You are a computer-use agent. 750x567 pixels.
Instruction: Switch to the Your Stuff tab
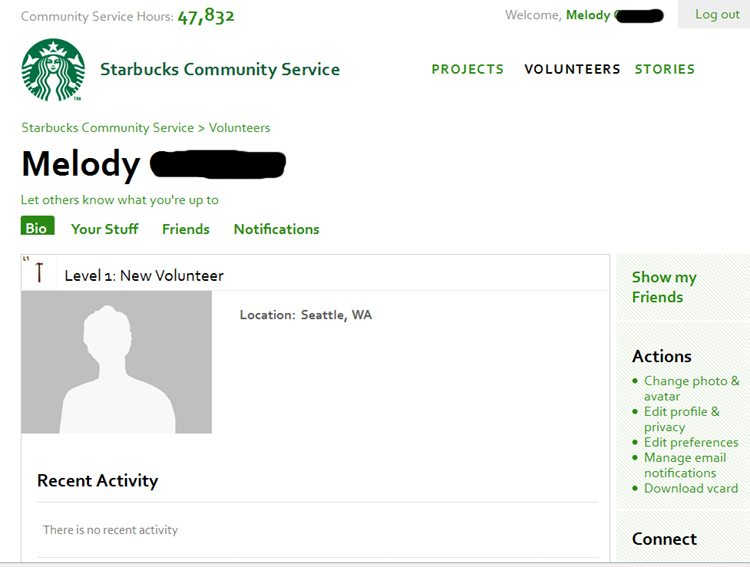click(x=104, y=229)
